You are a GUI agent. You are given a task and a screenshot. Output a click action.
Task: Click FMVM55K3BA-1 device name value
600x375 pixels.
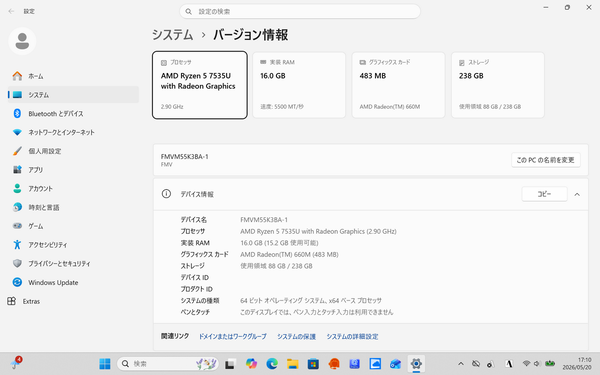point(264,220)
